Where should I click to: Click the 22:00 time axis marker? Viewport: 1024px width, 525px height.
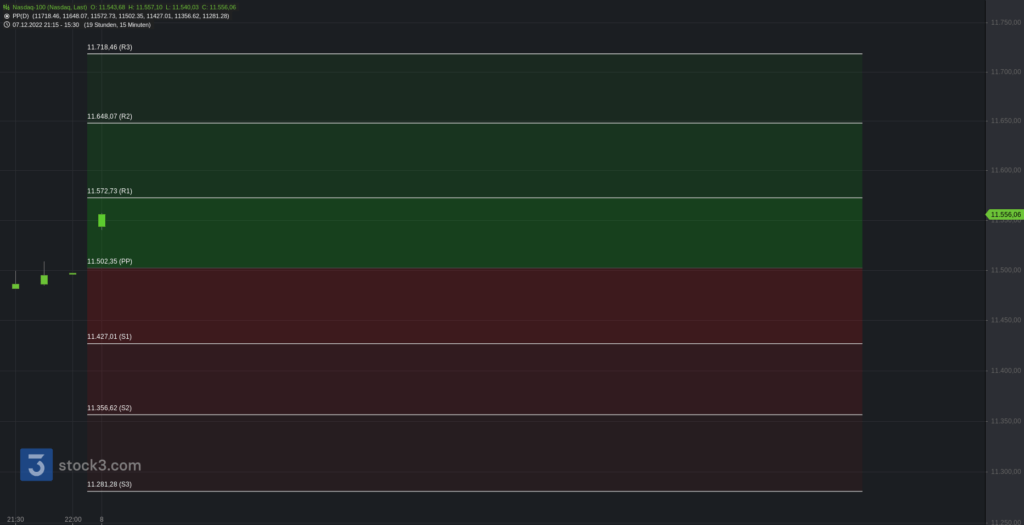click(x=72, y=519)
